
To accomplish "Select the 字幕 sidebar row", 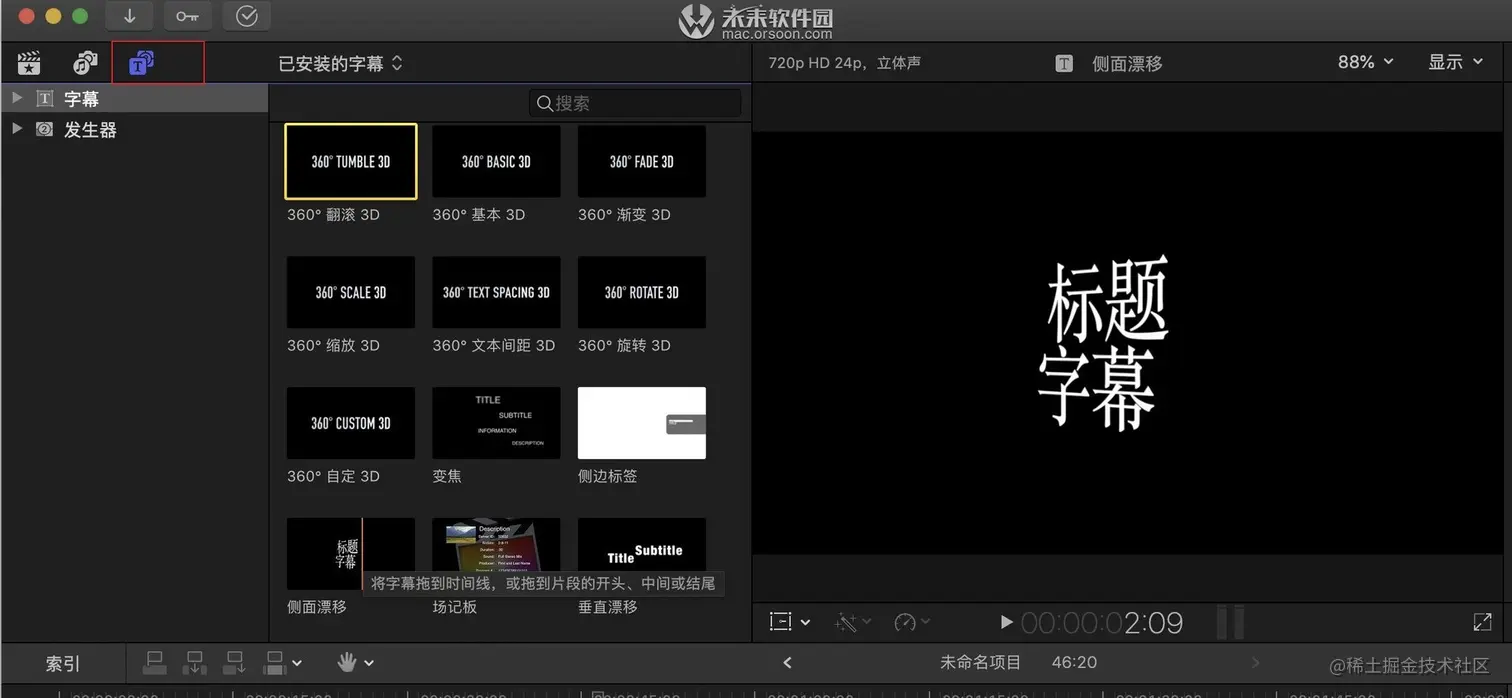I will 134,98.
